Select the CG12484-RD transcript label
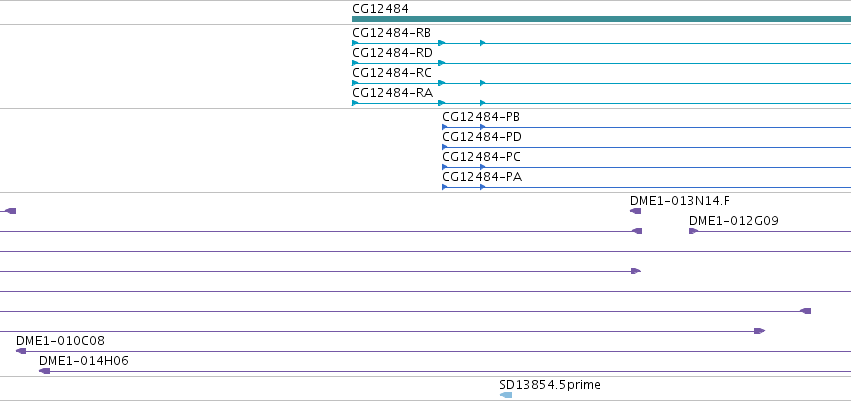The height and width of the screenshot is (401, 851). tap(392, 53)
